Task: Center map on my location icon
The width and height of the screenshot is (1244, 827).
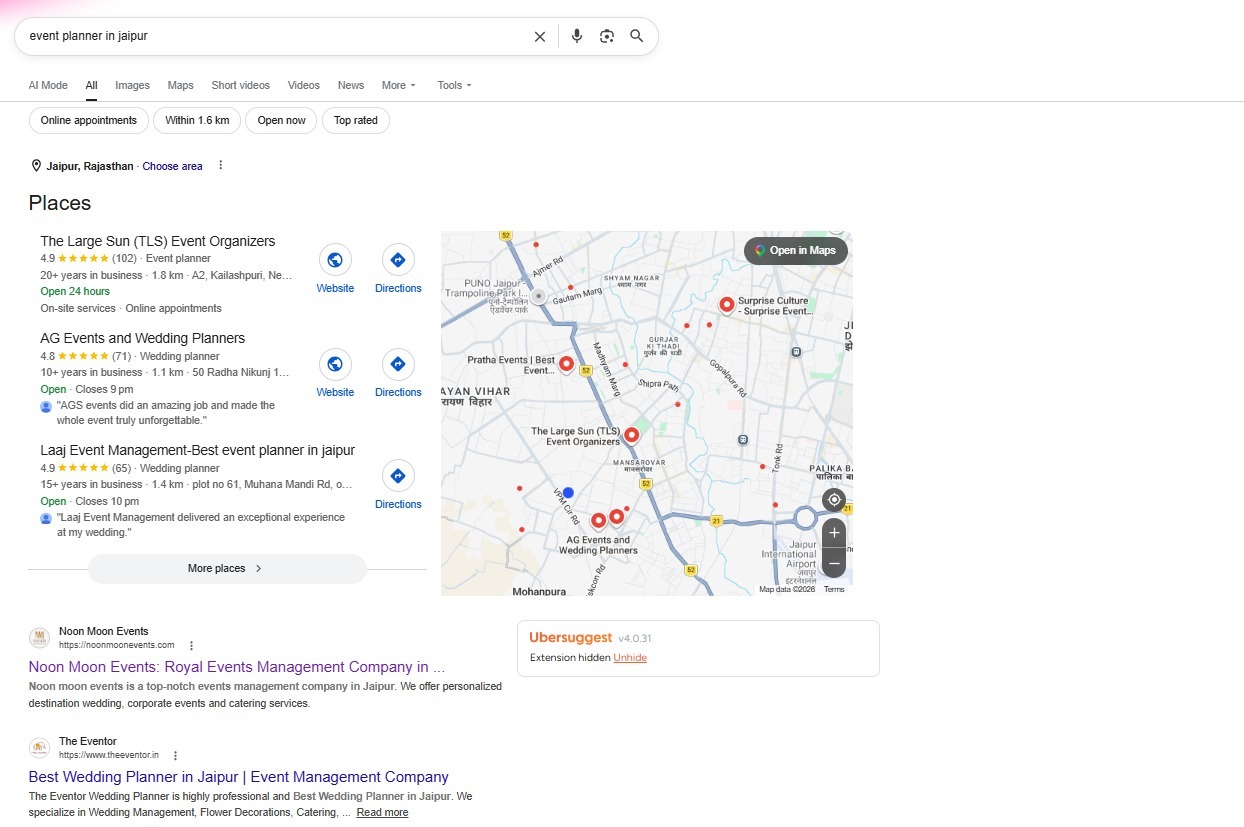Action: click(x=834, y=500)
